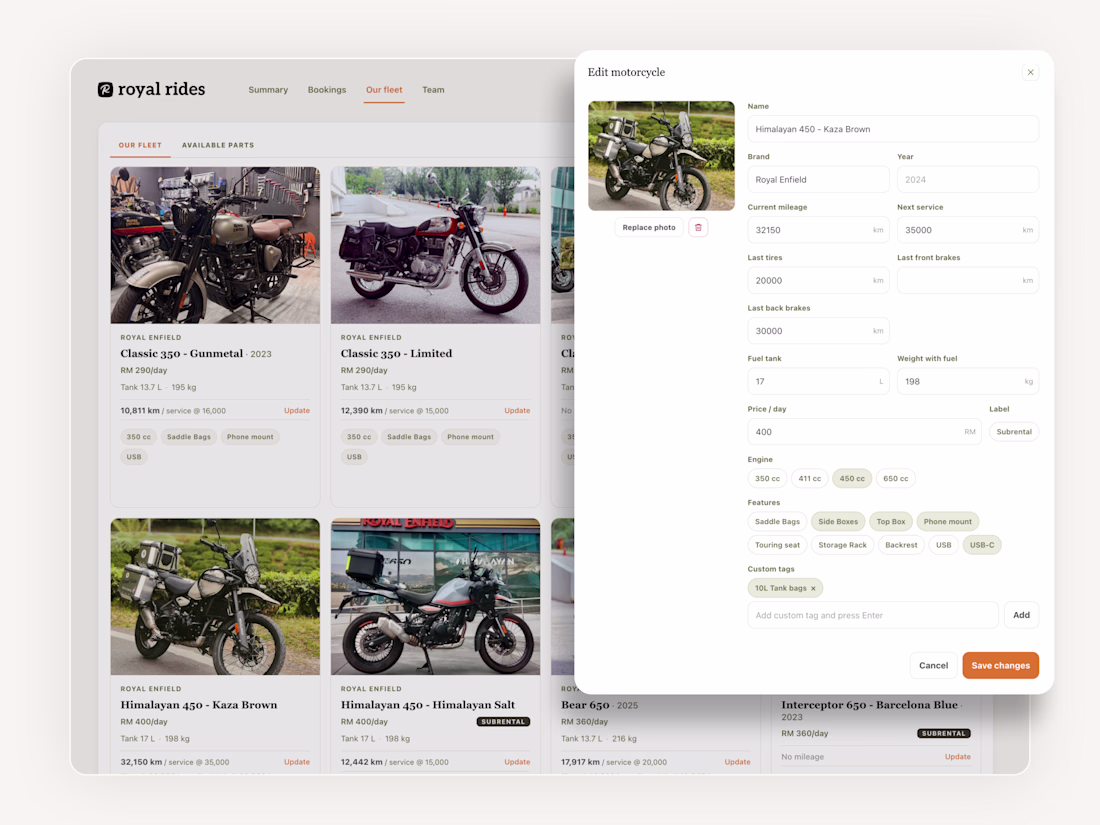Click the Save changes button

[1000, 666]
